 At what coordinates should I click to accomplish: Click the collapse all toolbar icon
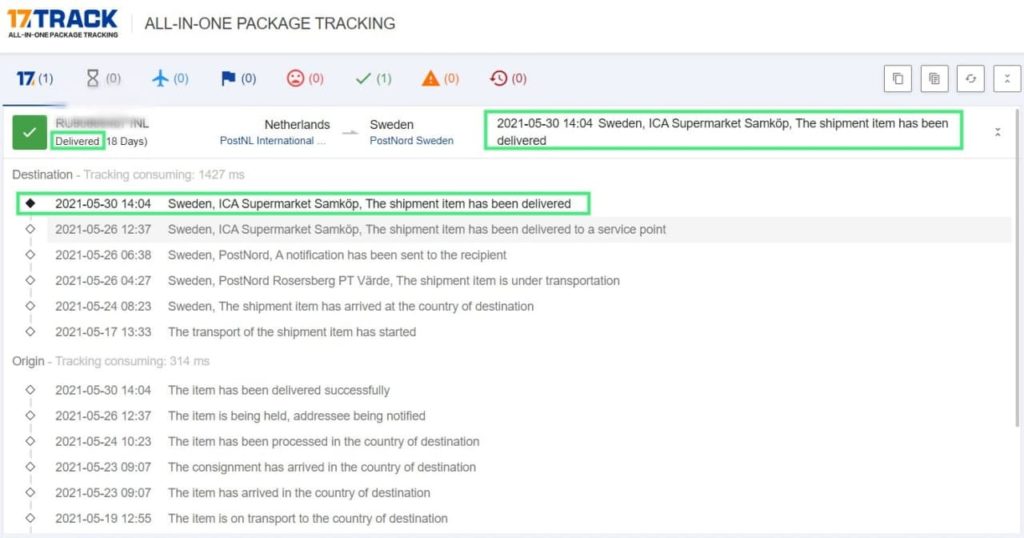(x=1006, y=78)
